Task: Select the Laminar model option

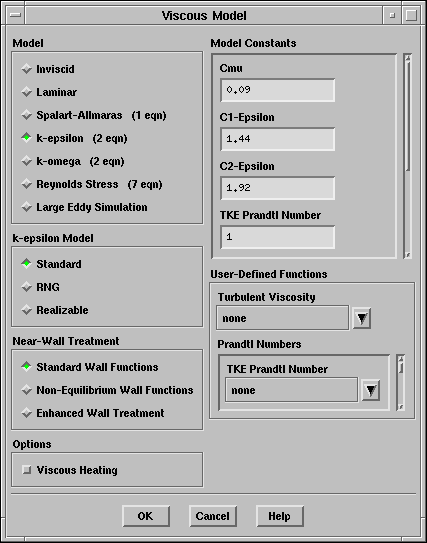Action: (x=49, y=92)
